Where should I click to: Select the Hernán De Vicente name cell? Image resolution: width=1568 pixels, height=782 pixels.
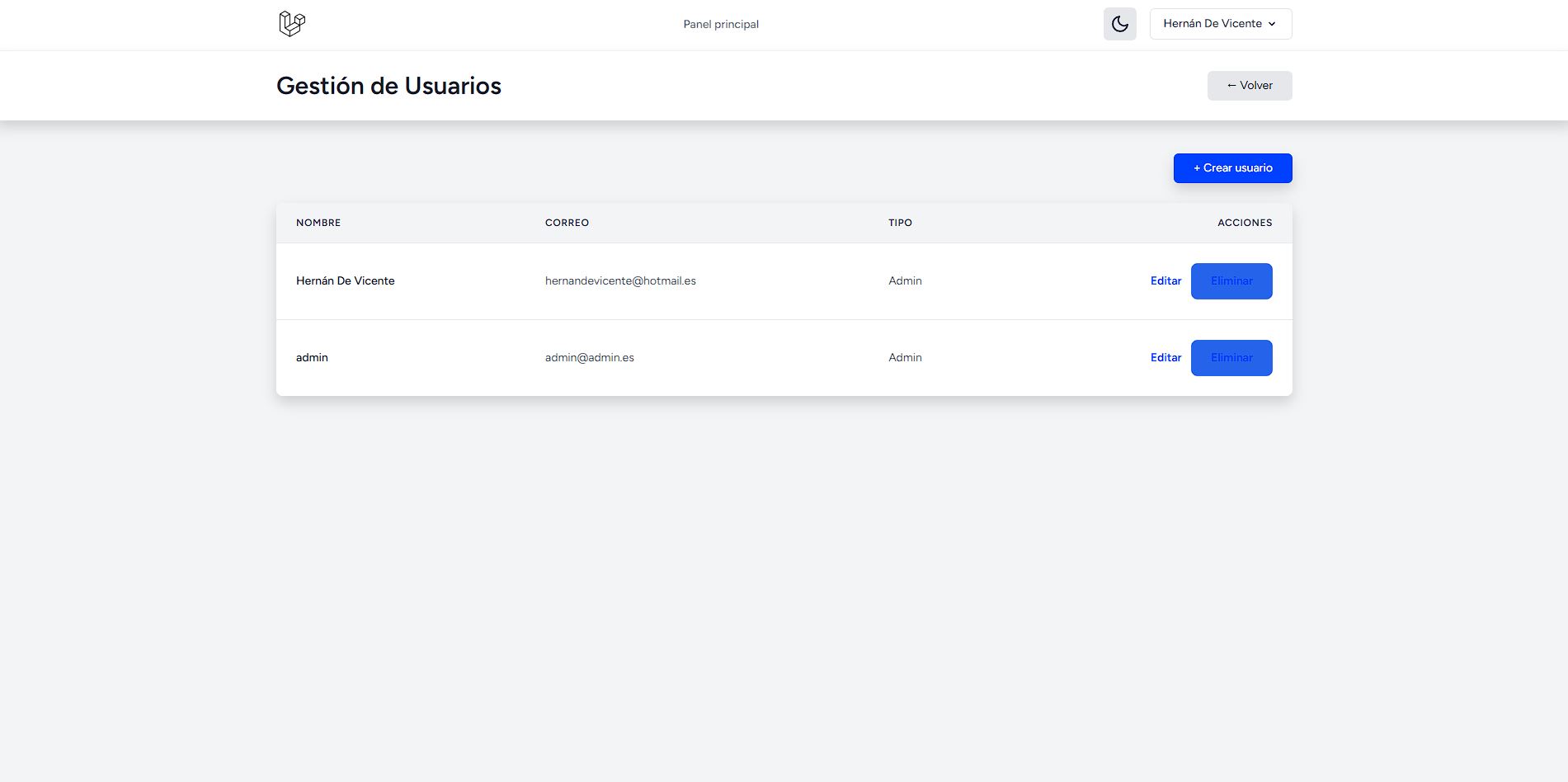pos(345,281)
